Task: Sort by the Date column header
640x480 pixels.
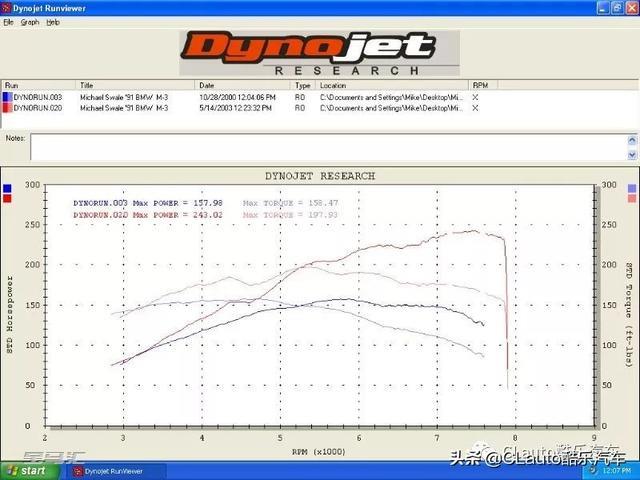Action: 242,85
